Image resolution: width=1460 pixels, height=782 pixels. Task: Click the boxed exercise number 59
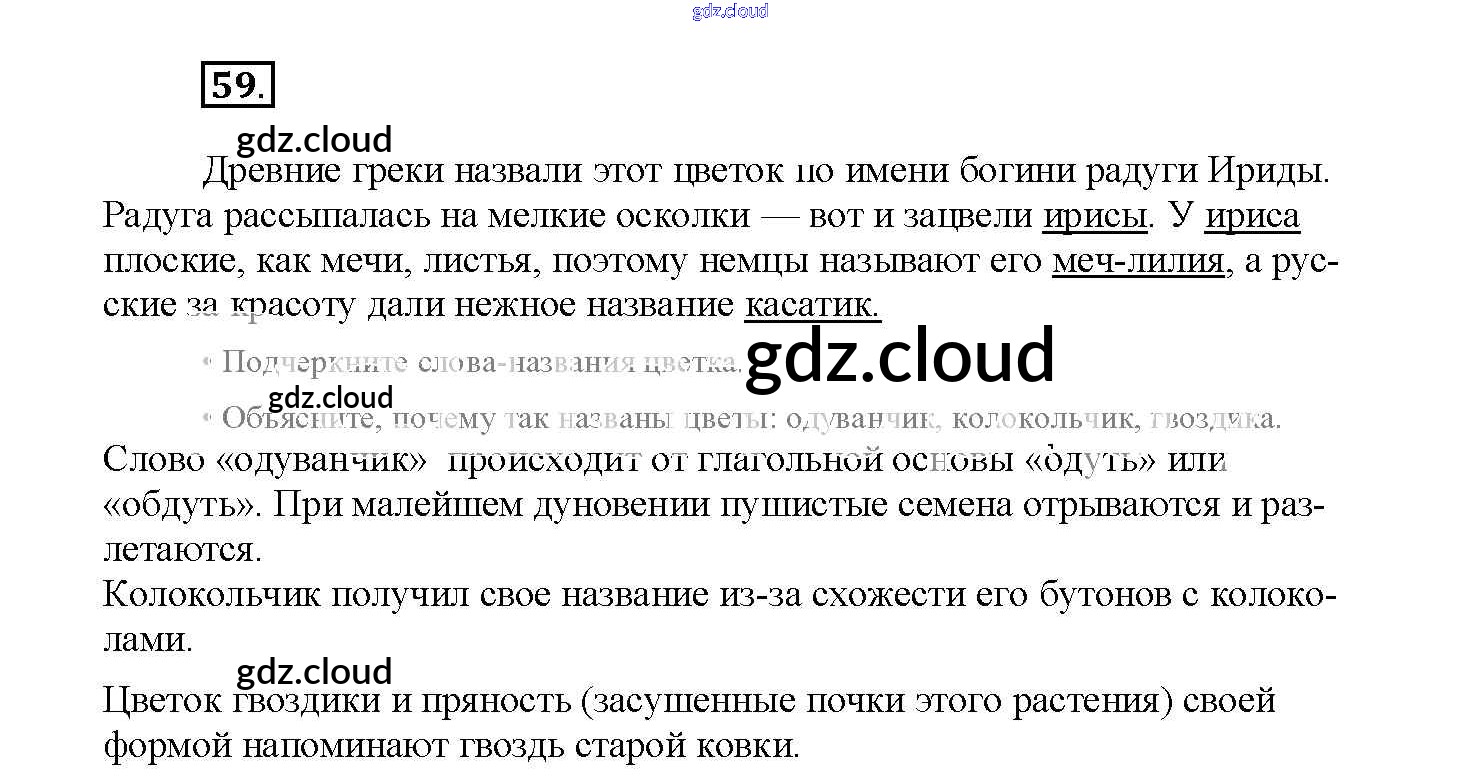237,85
